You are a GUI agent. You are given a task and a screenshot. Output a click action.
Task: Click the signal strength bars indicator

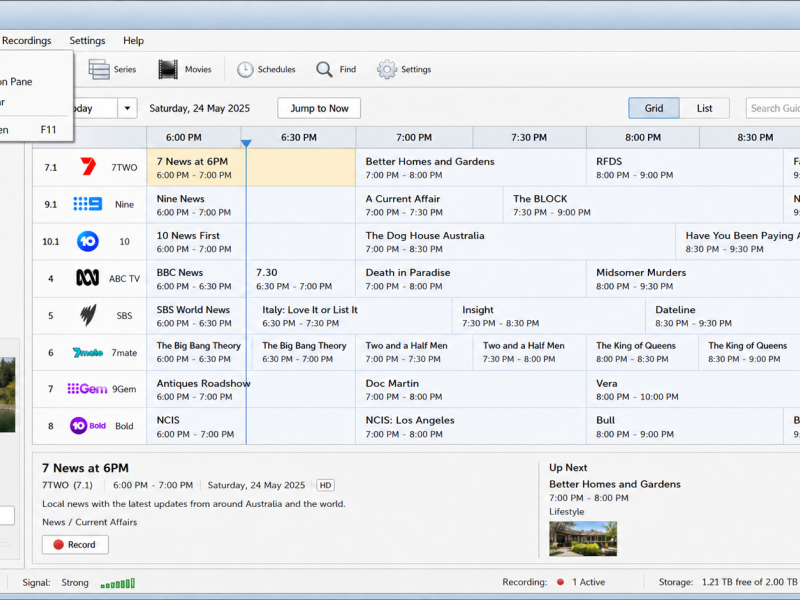click(118, 583)
